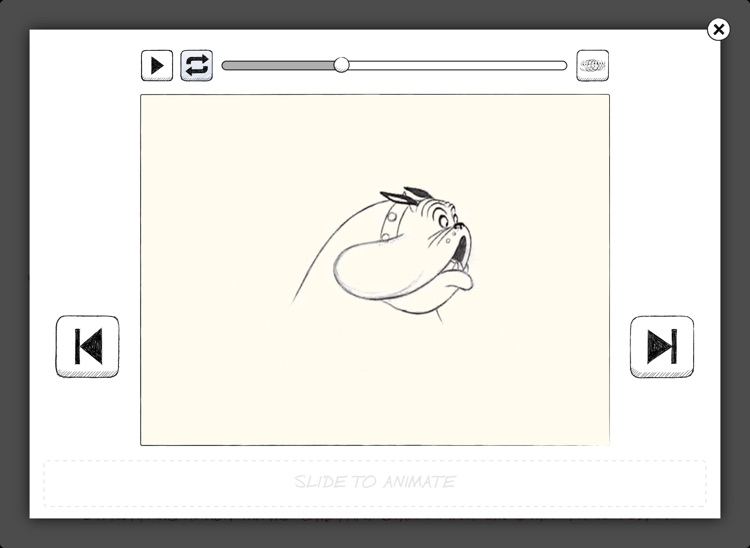Click the "Slide to Animate" hint box
The image size is (750, 548).
[x=375, y=483]
